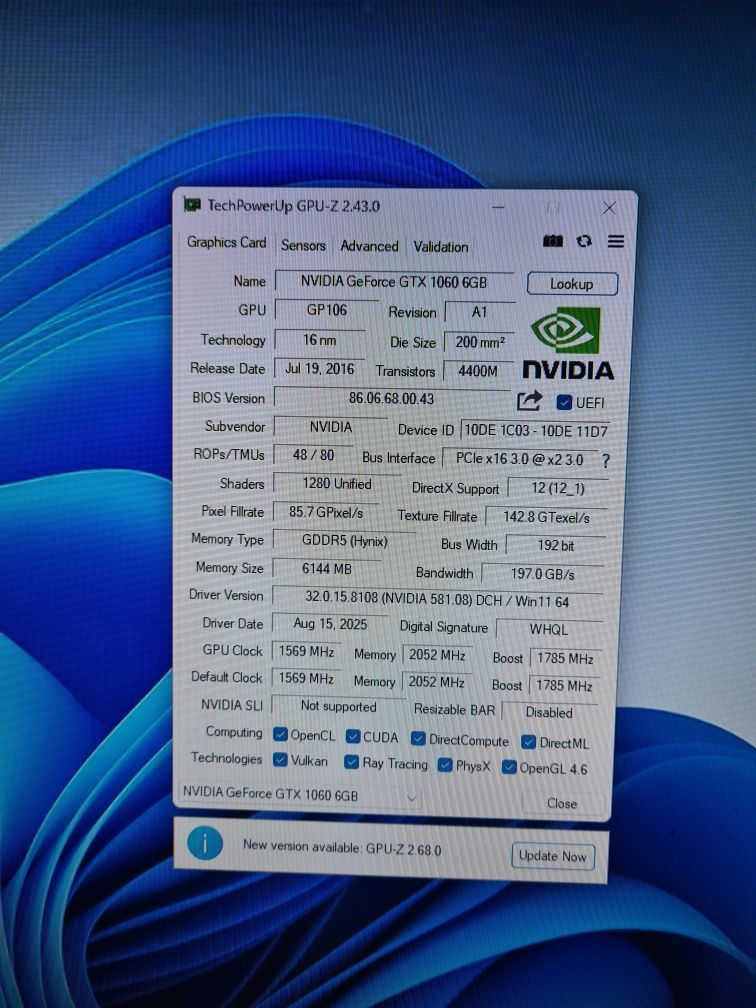Toggle the OpenCL checkbox
This screenshot has height=1008, width=756.
point(280,734)
